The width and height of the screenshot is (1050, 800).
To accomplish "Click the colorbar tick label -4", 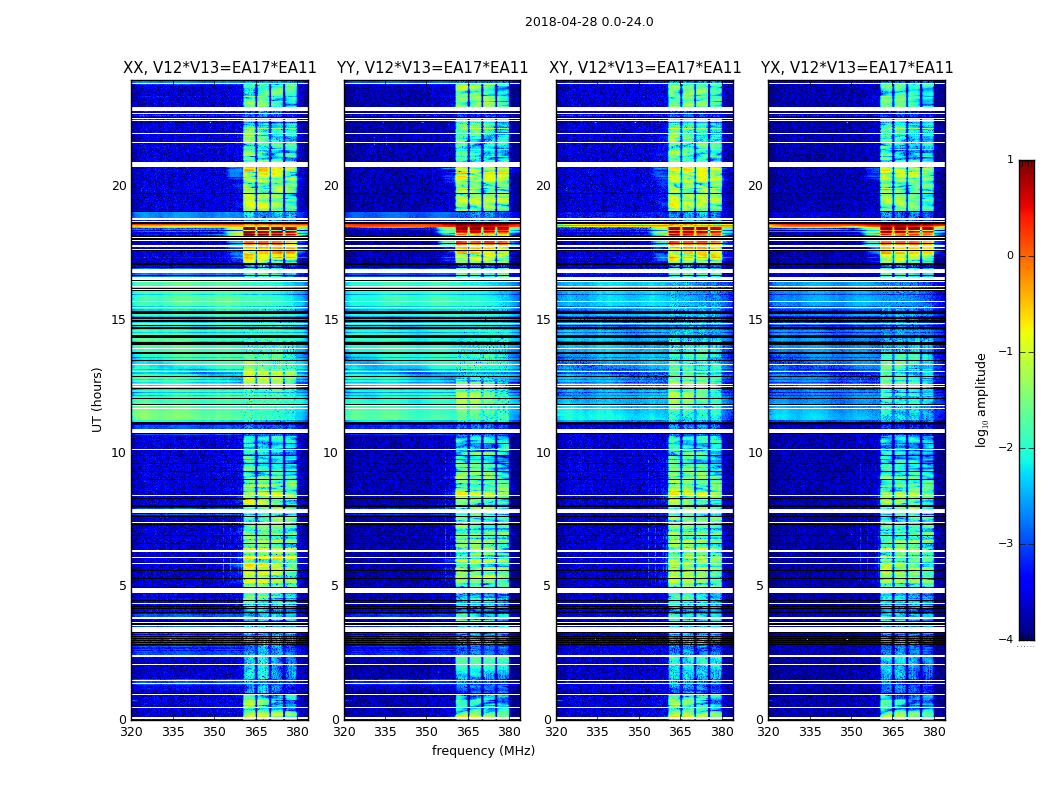I will click(x=1009, y=640).
